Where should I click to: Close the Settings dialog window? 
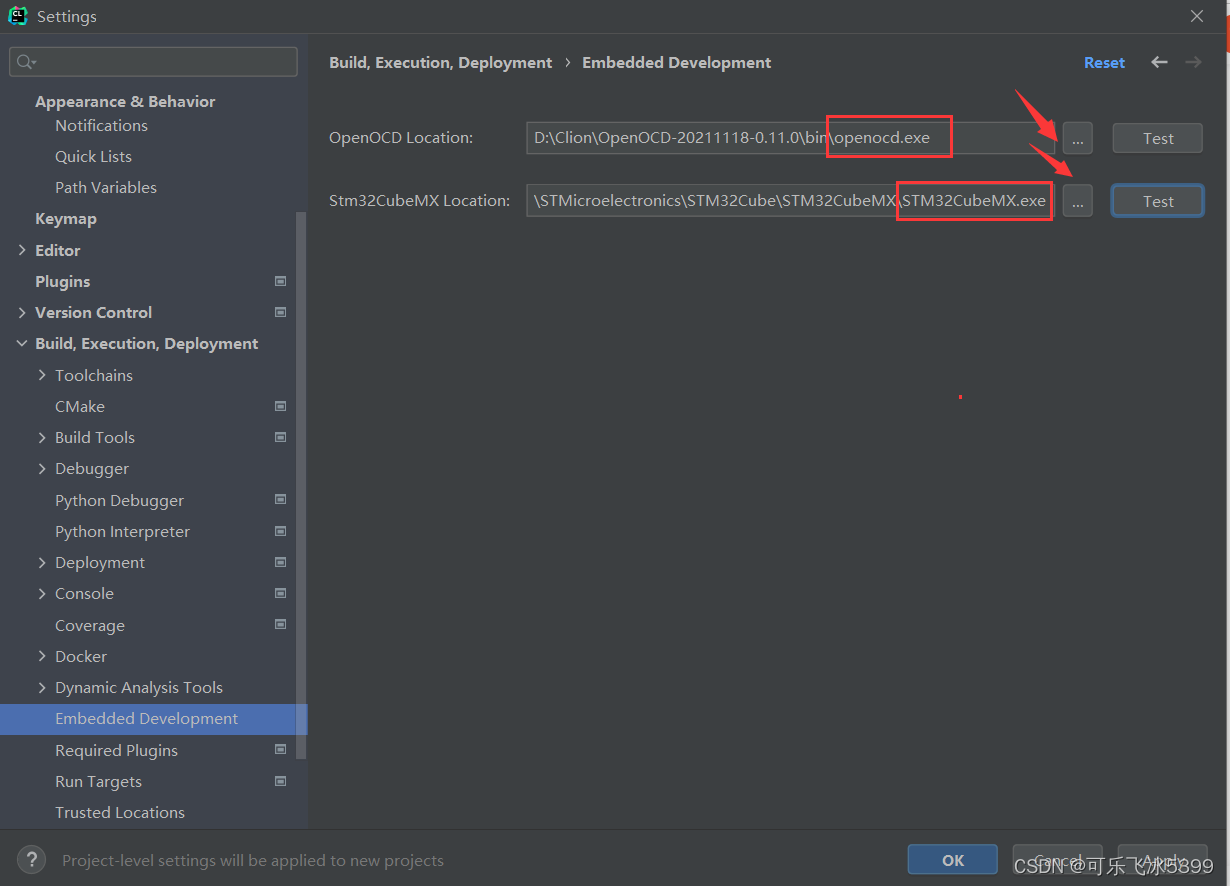pyautogui.click(x=1197, y=16)
